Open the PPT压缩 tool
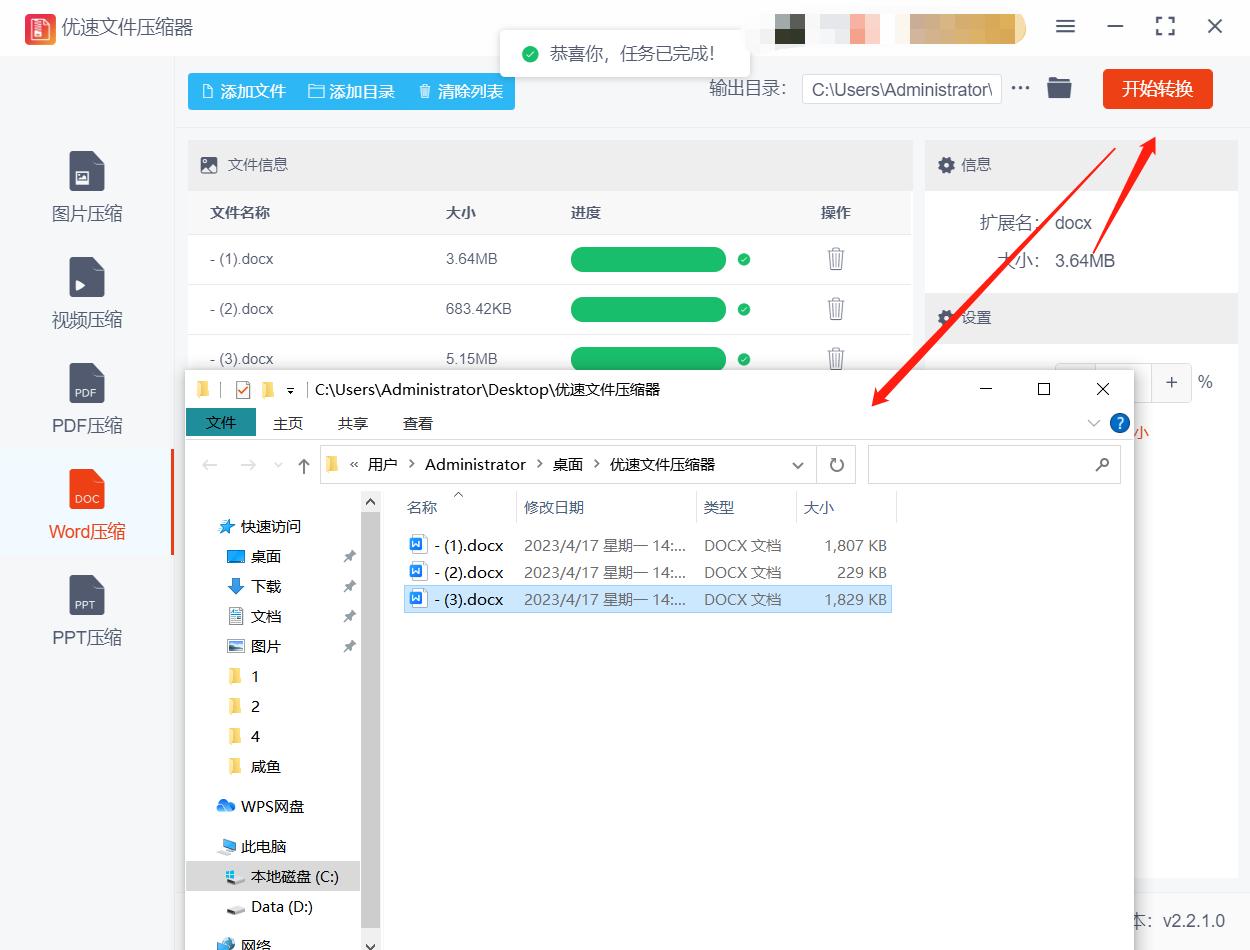Screen dimensions: 1250x950 (86, 610)
